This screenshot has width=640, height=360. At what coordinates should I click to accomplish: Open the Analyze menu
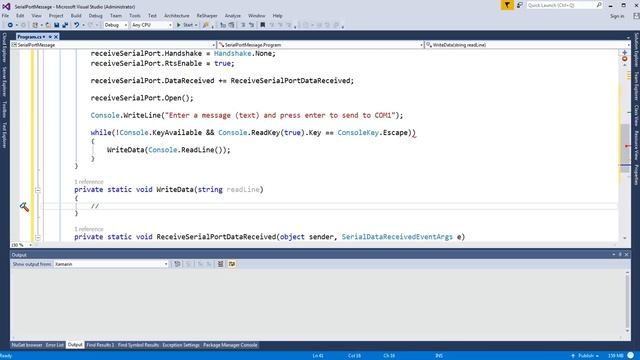pyautogui.click(x=233, y=16)
